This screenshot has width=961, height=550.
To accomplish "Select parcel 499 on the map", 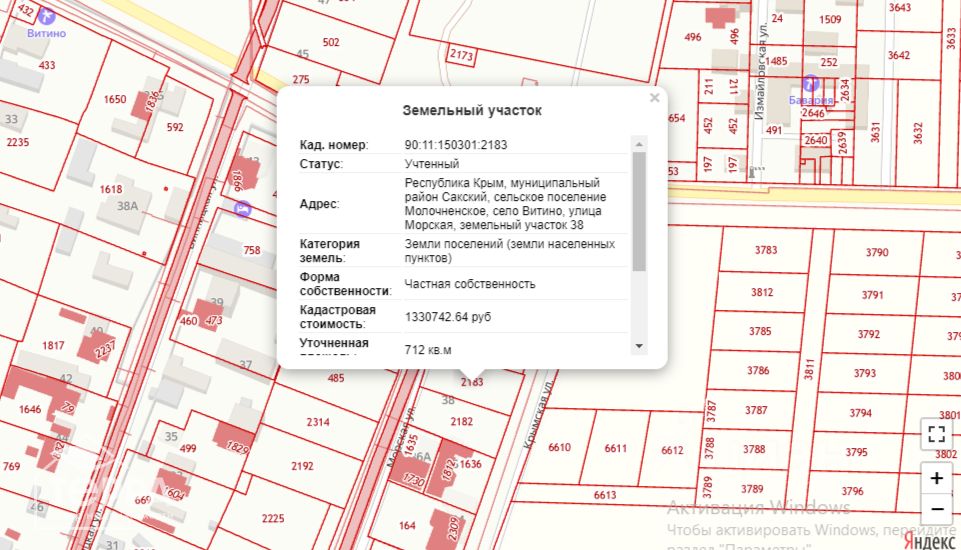I will (x=188, y=448).
